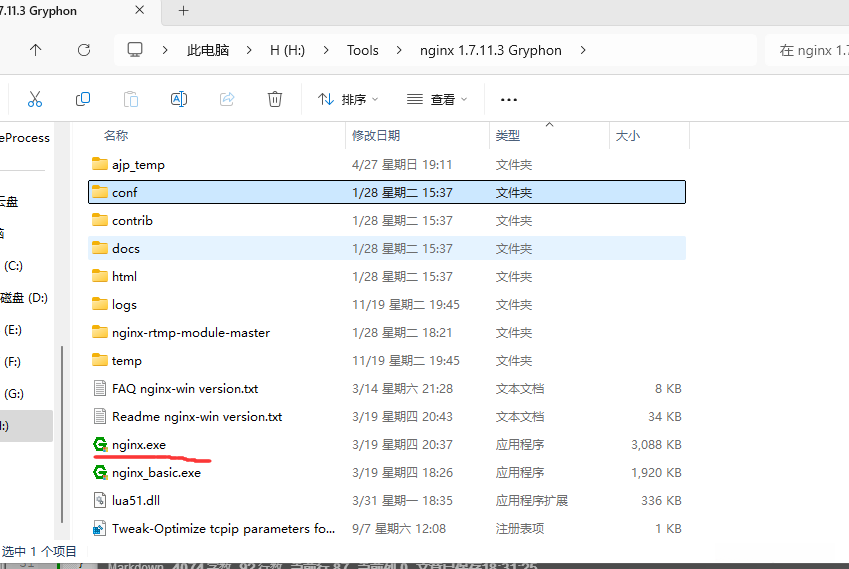Click the 应用程序扩展 type cell
Screen dimensions: 849x569
coord(532,500)
